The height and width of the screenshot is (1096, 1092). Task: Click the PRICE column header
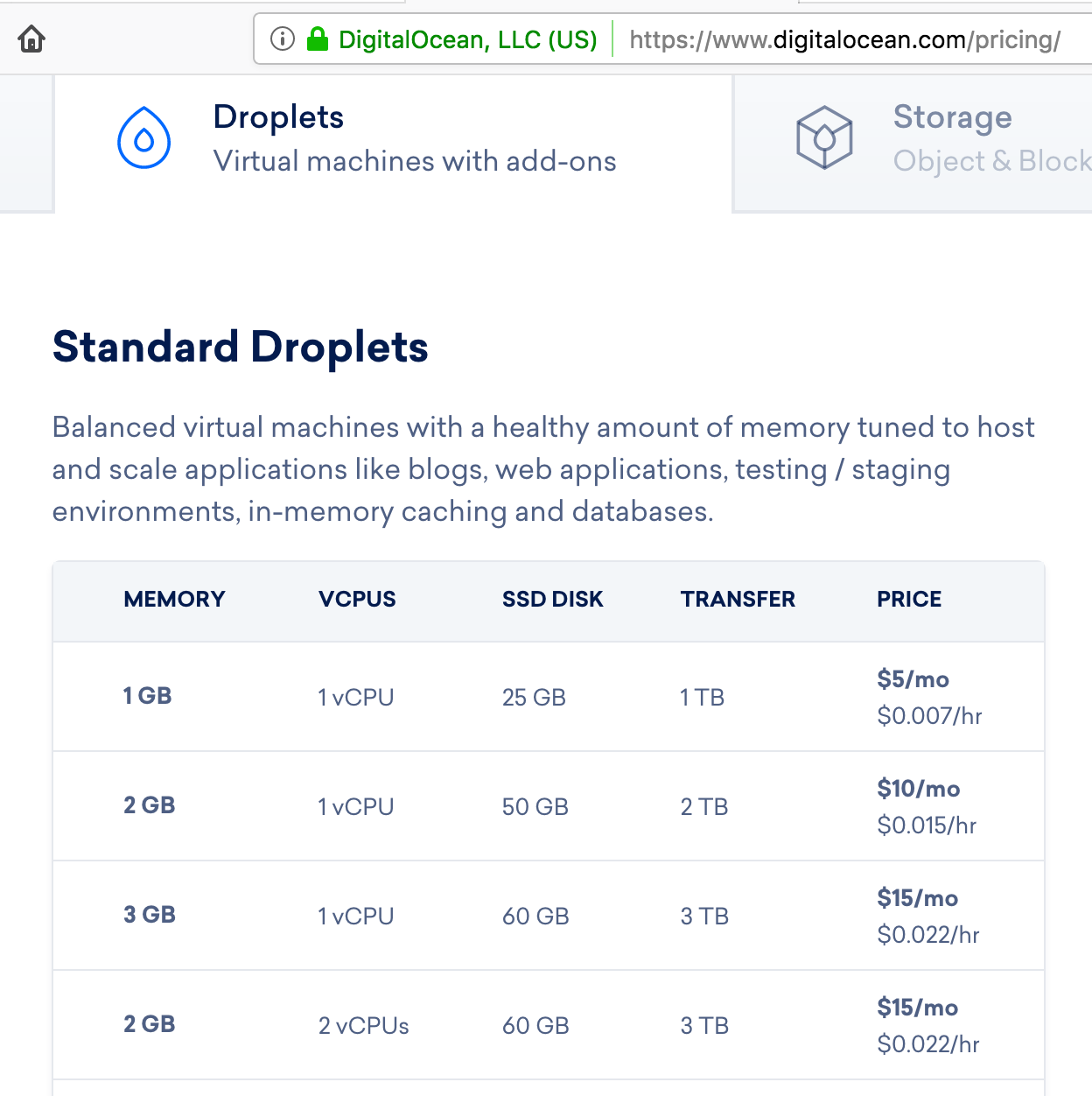coord(909,599)
